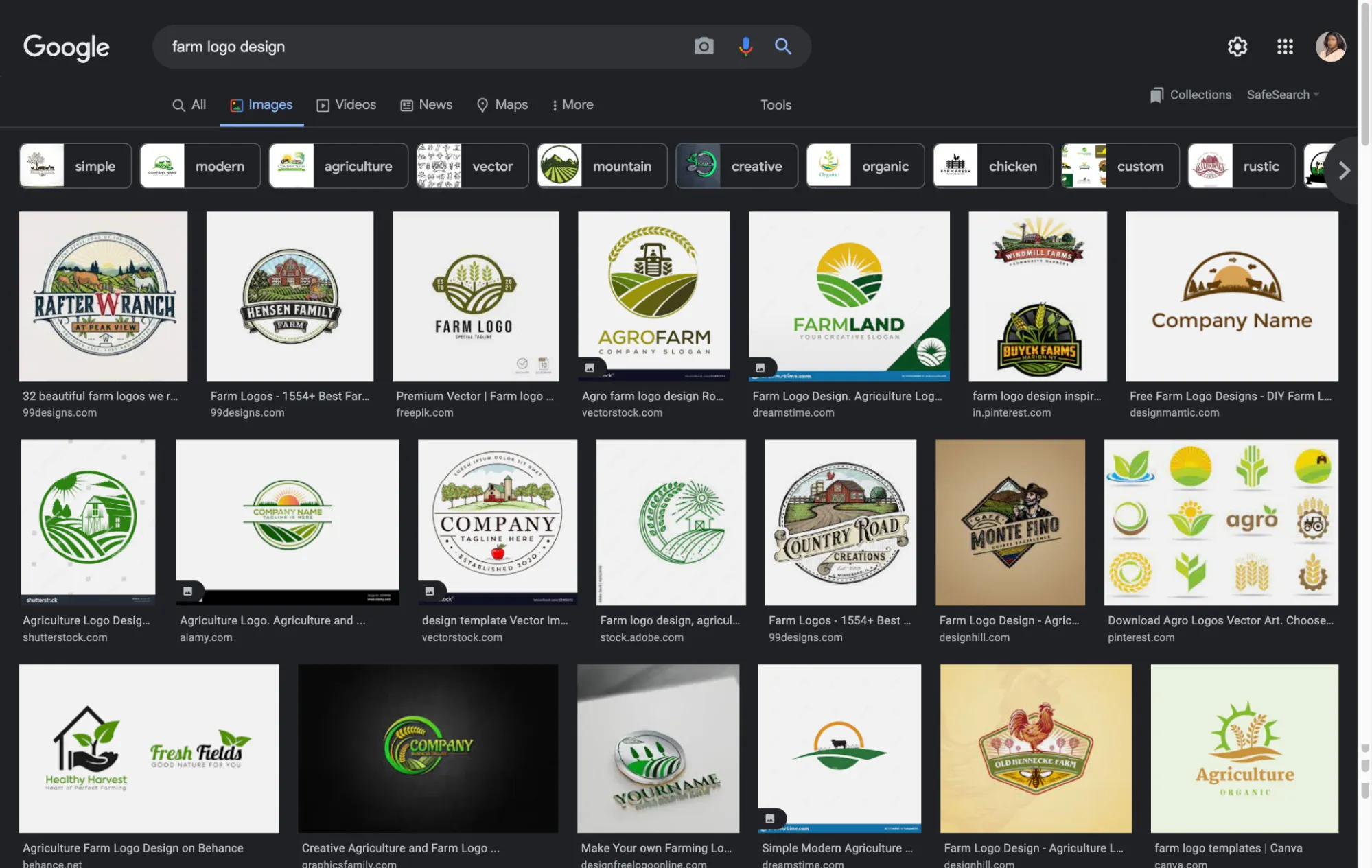Filter by the 'modern' chip
This screenshot has width=1372, height=868.
(x=200, y=166)
